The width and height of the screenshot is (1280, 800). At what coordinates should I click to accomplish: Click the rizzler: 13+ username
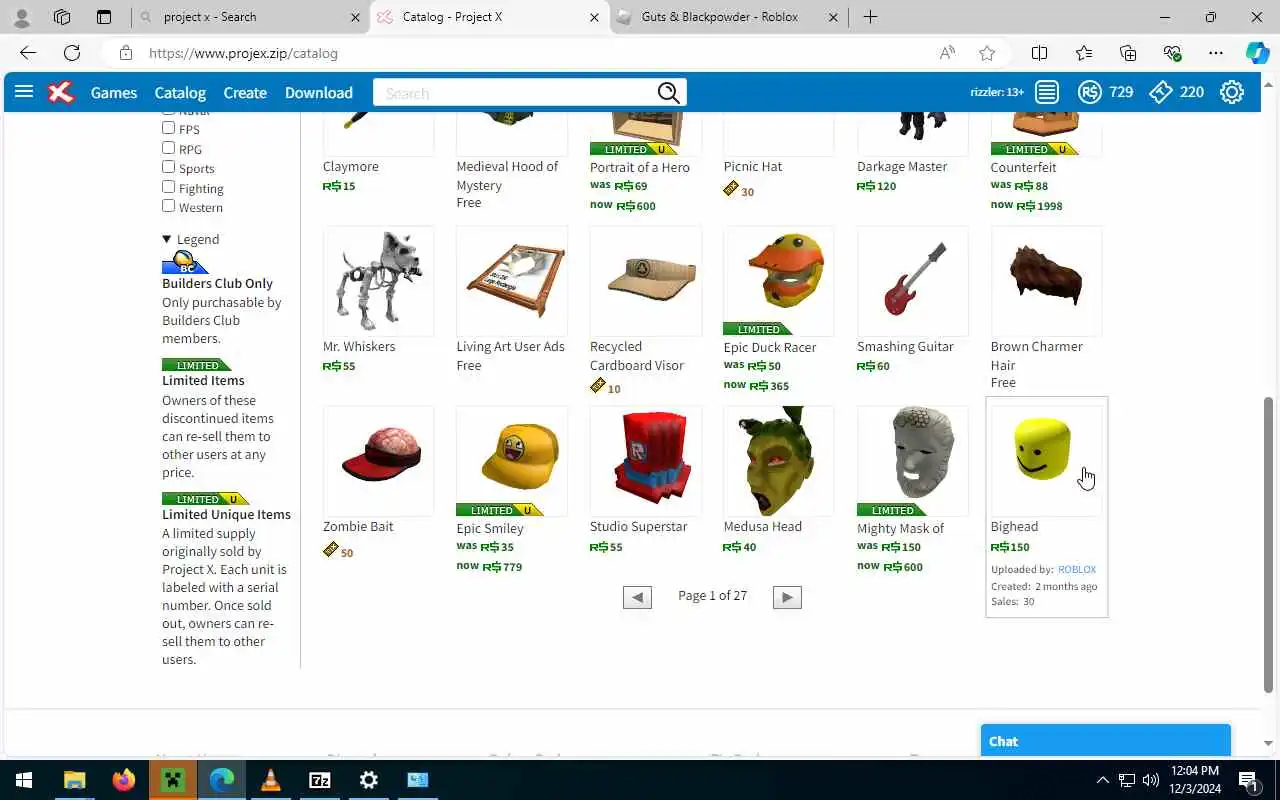click(x=997, y=92)
